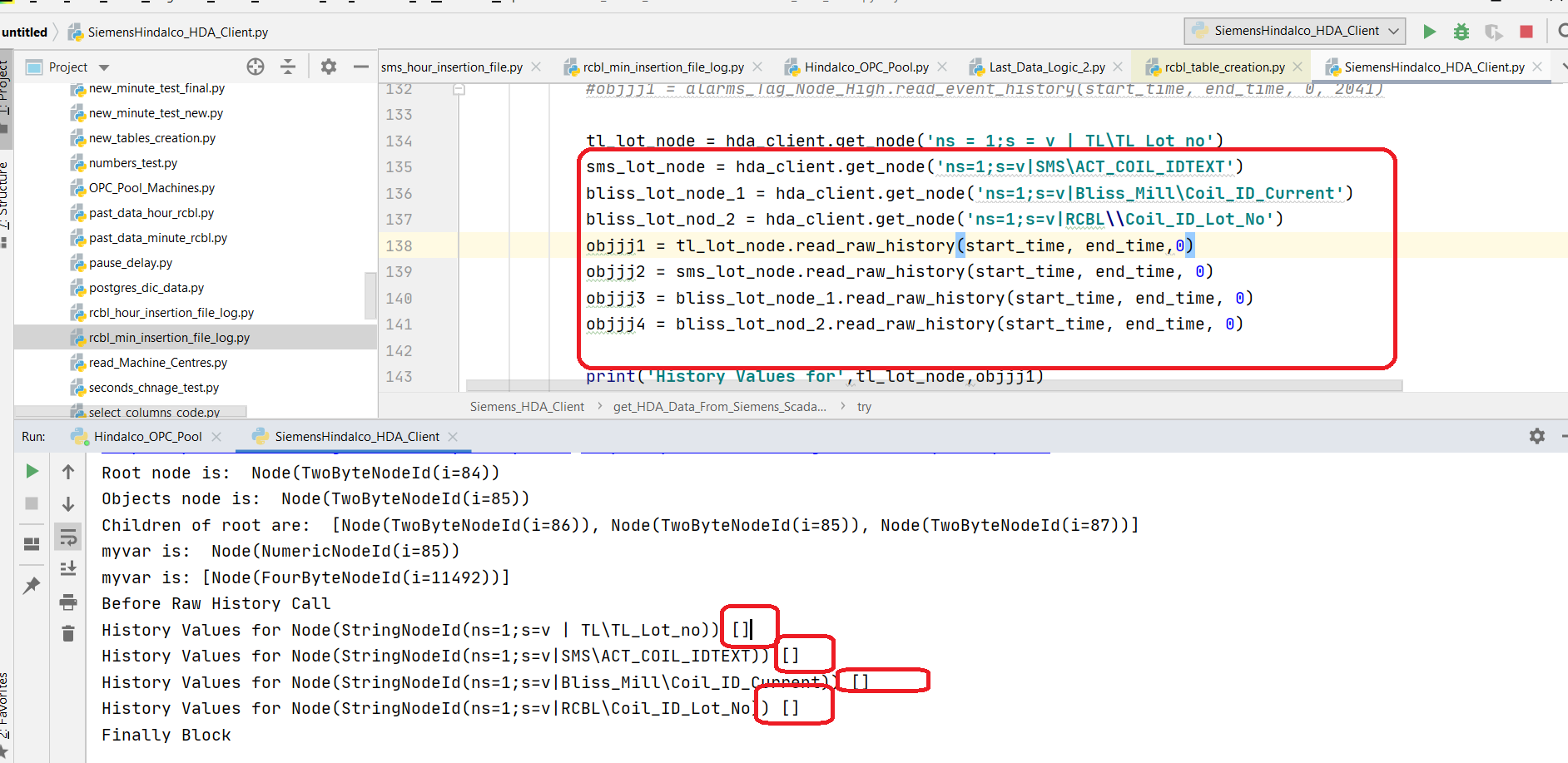Click the Project panel vertical scrollbar
The height and width of the screenshot is (763, 1568).
click(370, 295)
